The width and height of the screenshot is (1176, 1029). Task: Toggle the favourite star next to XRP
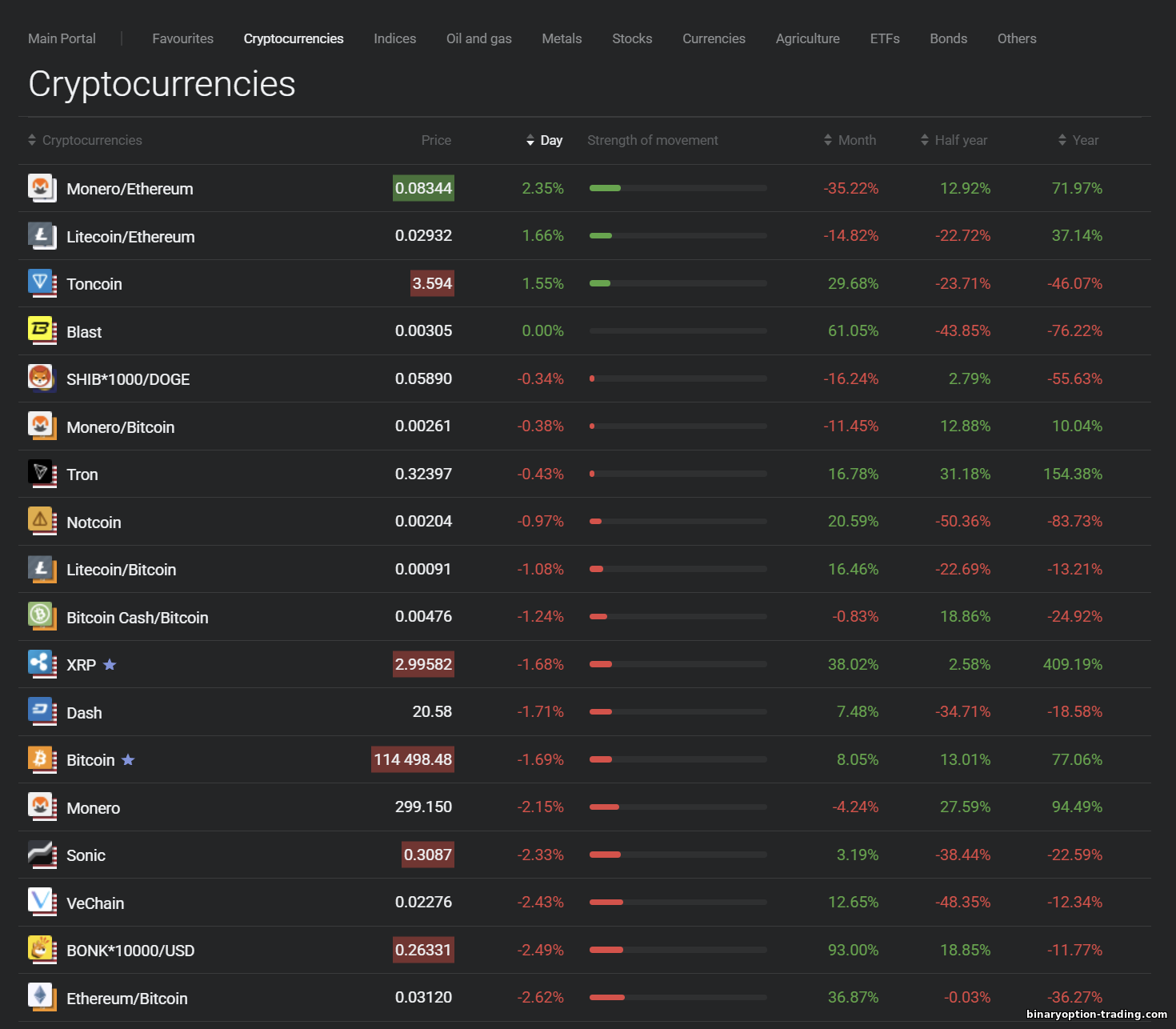click(x=110, y=665)
